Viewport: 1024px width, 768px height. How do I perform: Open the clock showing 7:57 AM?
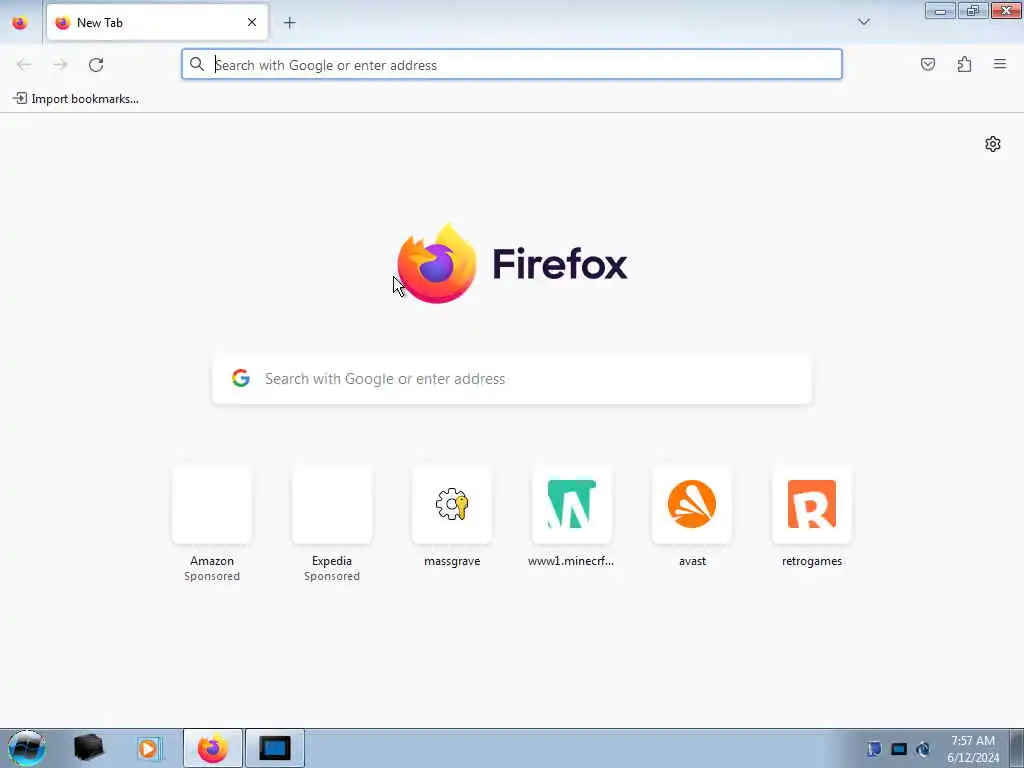[x=972, y=748]
